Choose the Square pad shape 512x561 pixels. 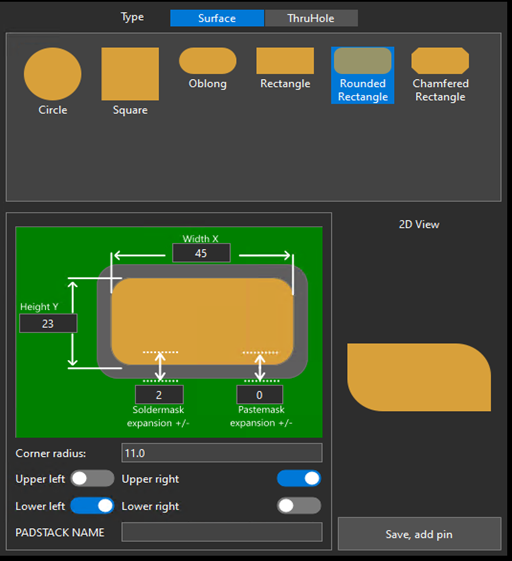(130, 82)
